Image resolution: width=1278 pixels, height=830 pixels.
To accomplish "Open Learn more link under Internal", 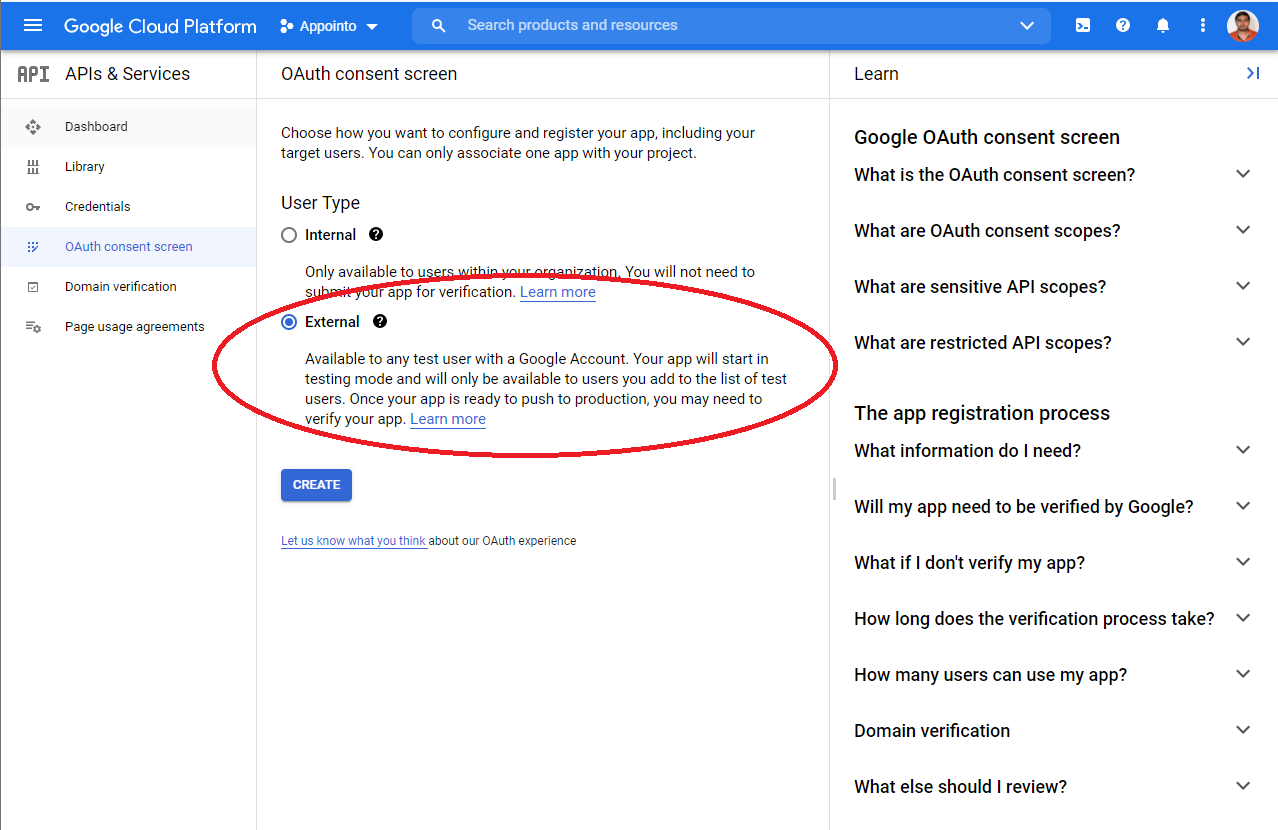I will click(557, 292).
